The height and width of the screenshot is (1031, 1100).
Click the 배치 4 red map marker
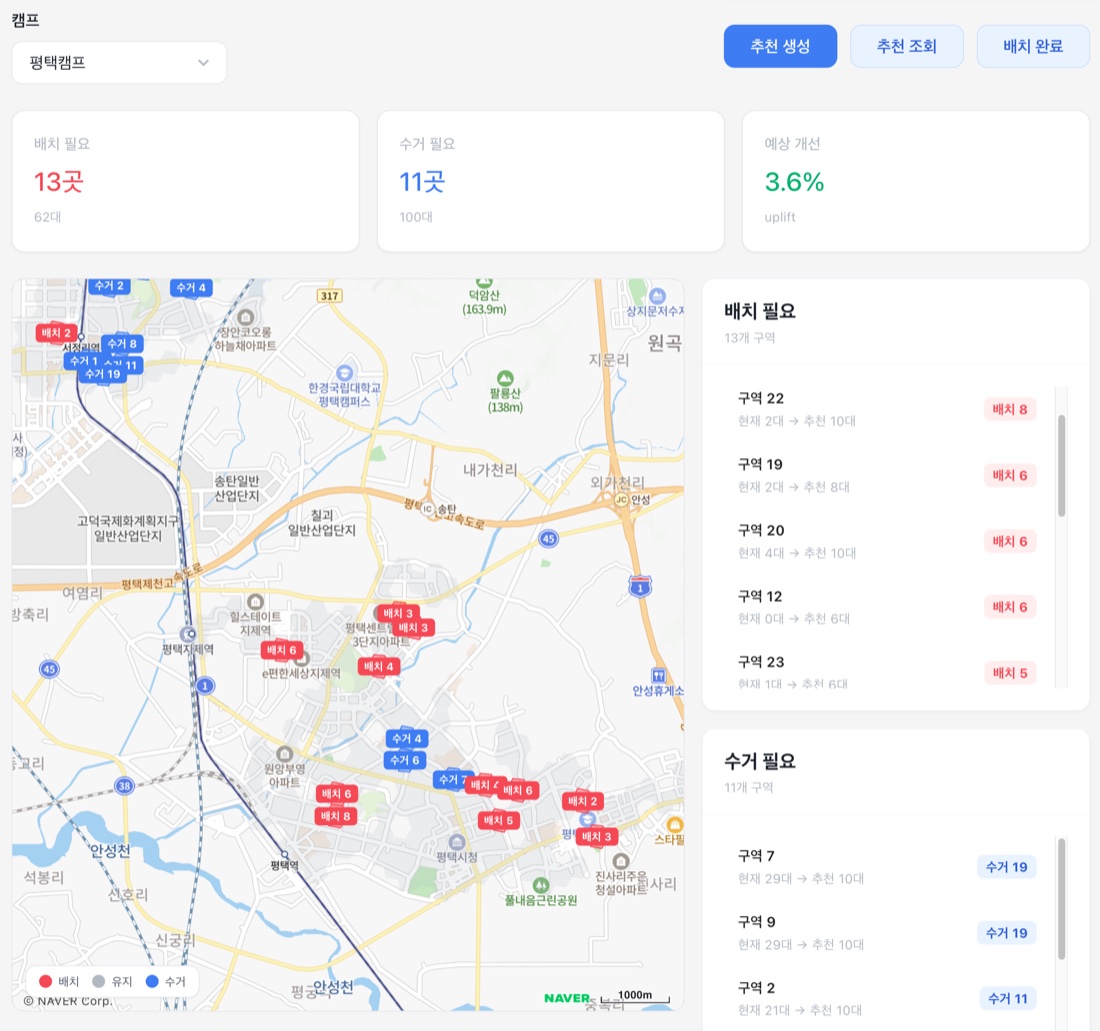pos(379,666)
